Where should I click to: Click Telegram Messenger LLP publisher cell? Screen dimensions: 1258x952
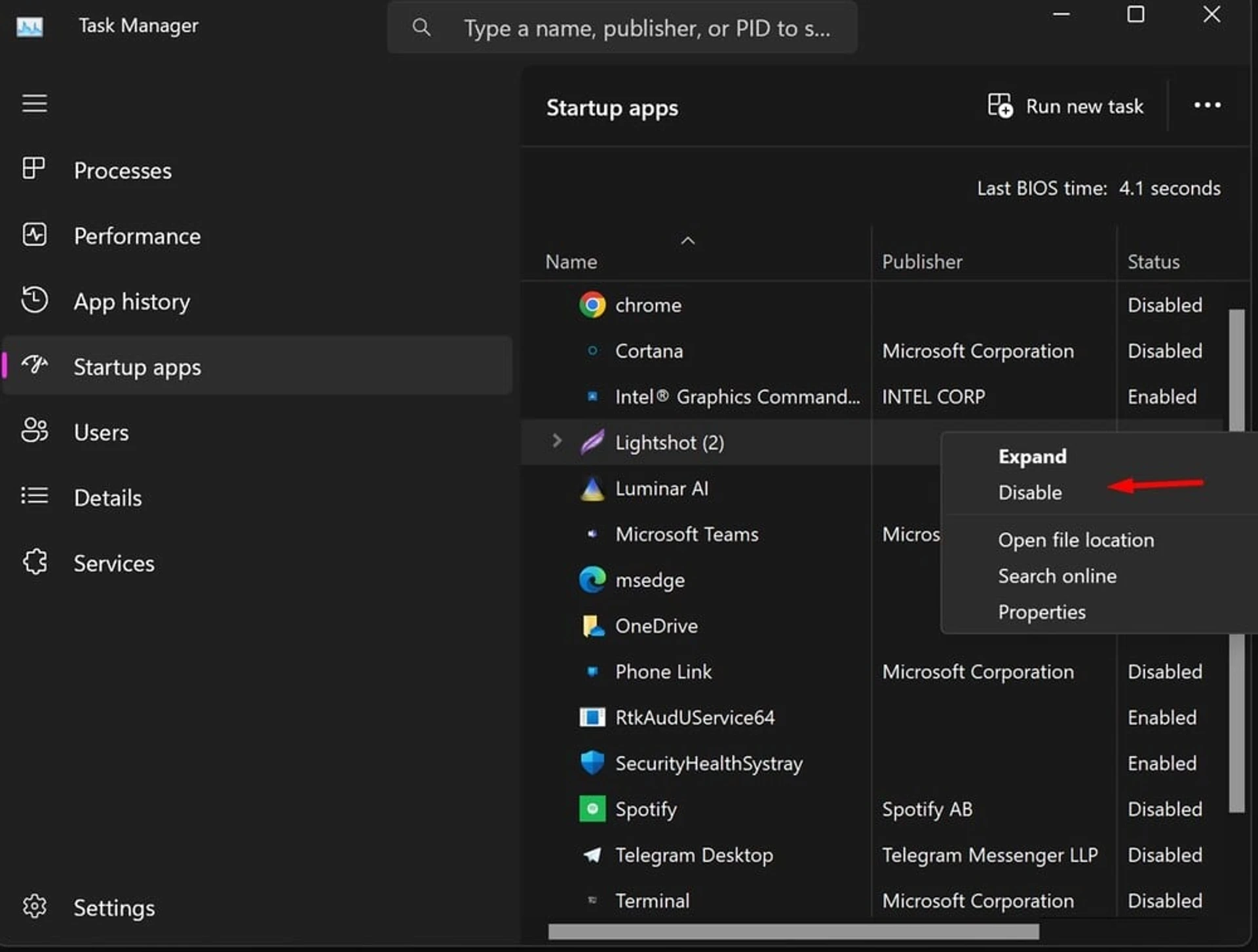coord(989,855)
